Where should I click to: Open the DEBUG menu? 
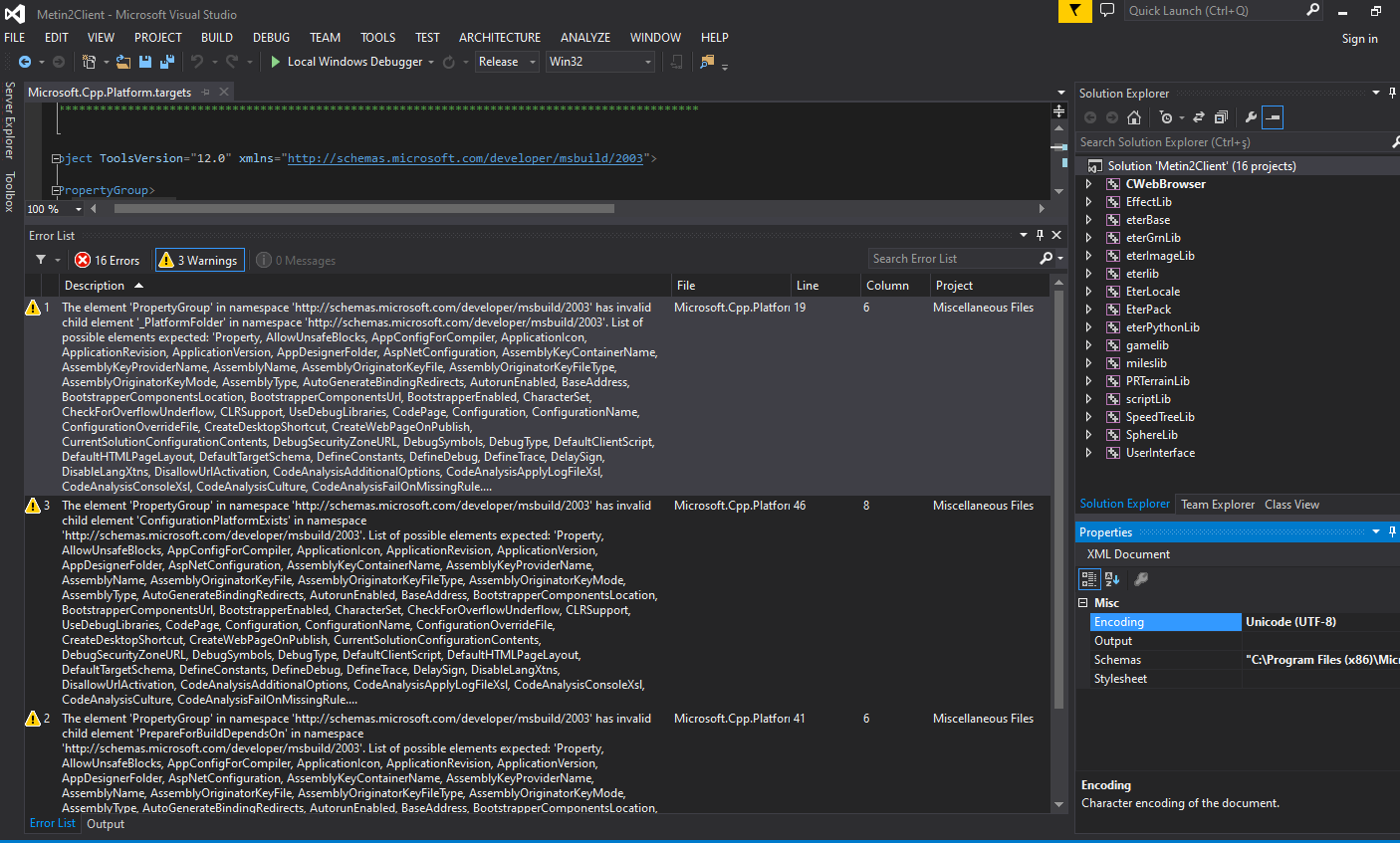271,38
